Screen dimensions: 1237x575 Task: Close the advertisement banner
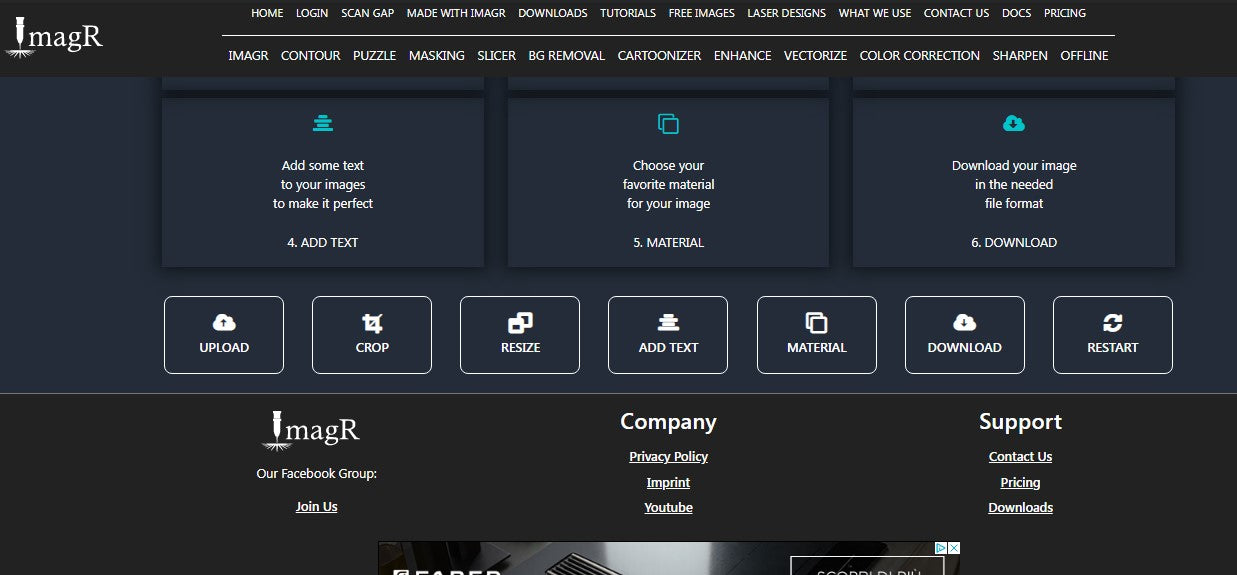[x=954, y=548]
